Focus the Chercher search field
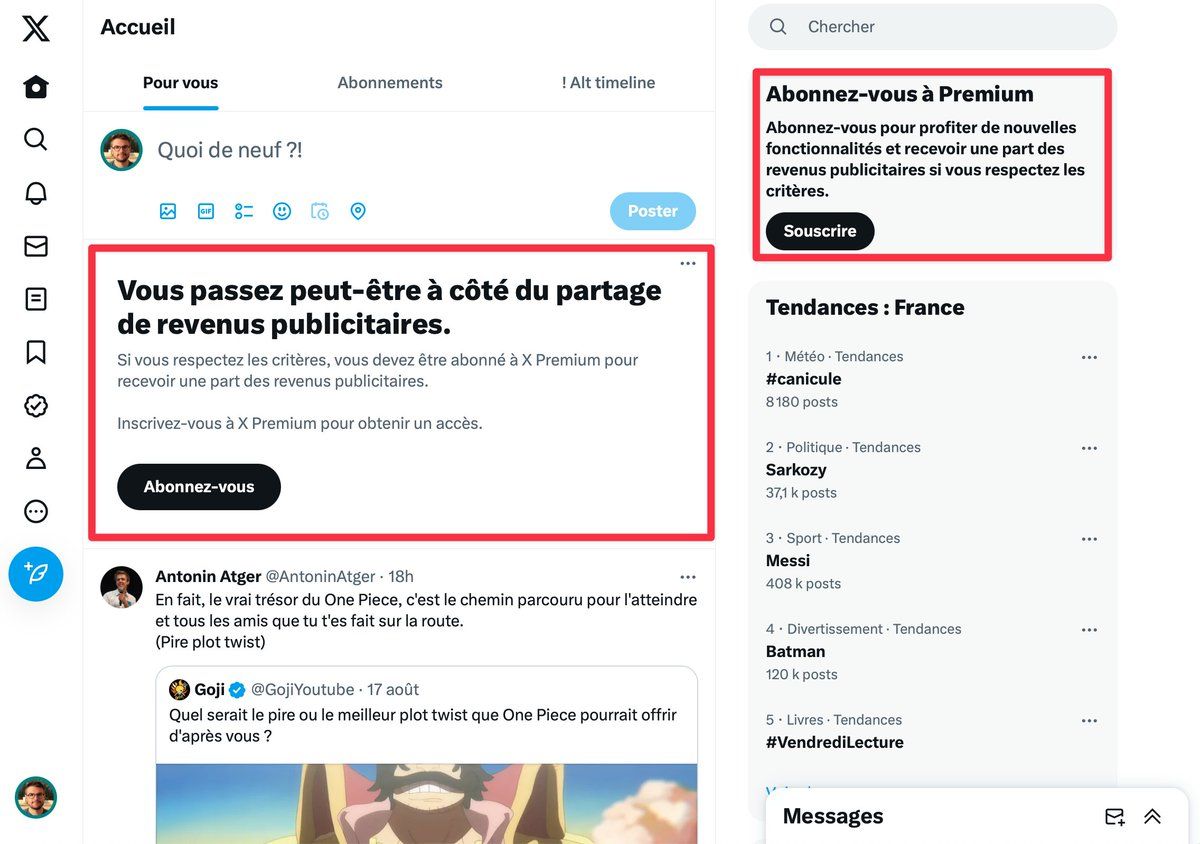This screenshot has height=844, width=1200. tap(932, 27)
